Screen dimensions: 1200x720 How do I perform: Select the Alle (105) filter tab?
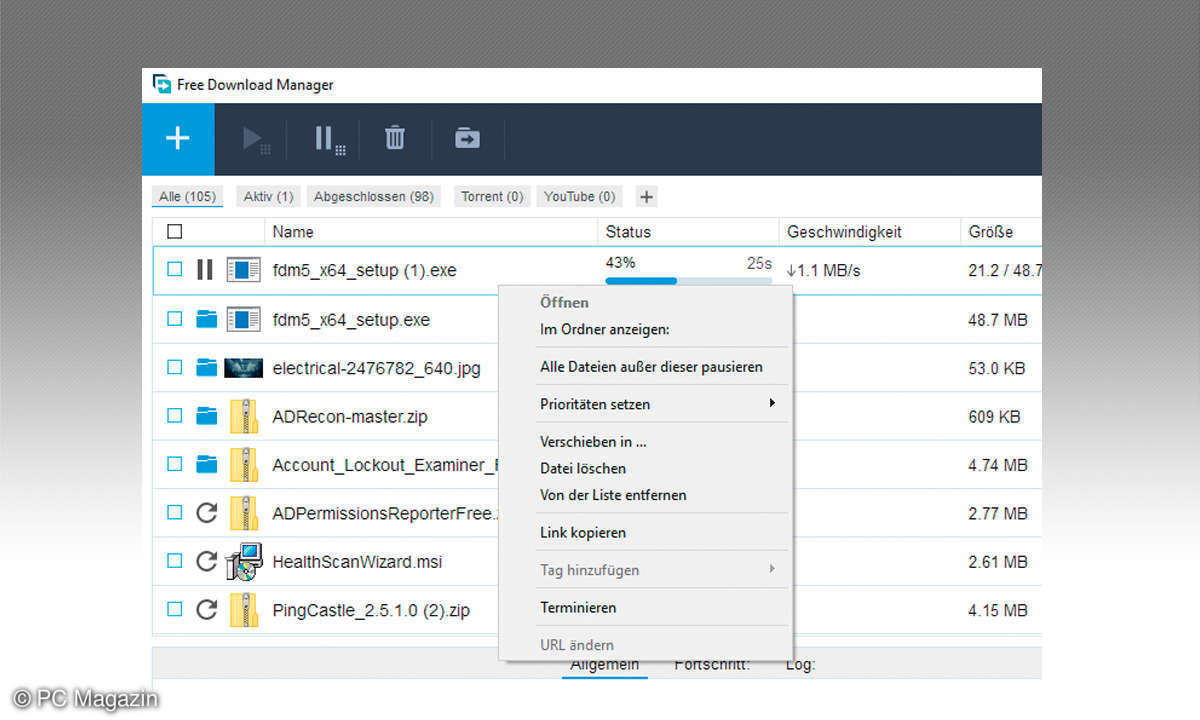[188, 197]
